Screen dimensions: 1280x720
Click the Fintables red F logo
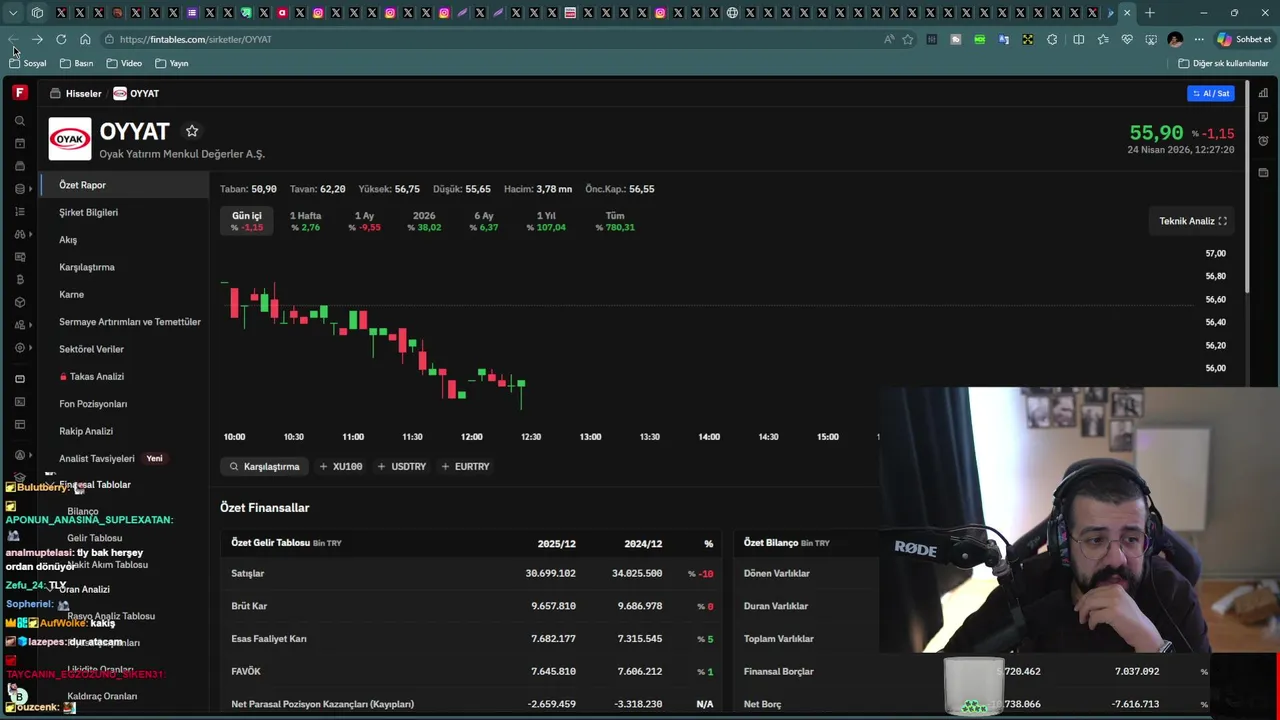(x=20, y=93)
